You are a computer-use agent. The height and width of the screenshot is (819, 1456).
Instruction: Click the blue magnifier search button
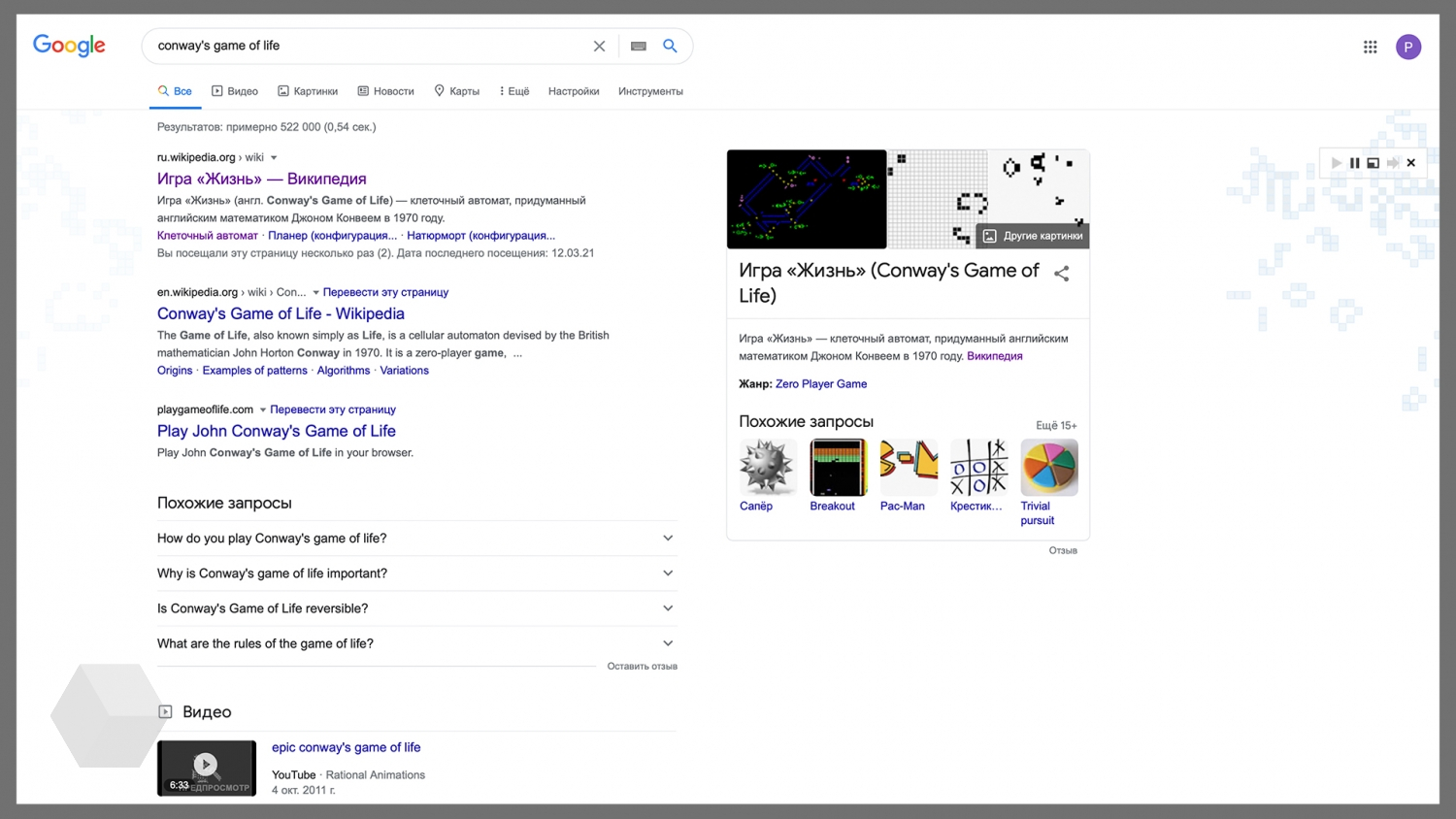point(670,46)
